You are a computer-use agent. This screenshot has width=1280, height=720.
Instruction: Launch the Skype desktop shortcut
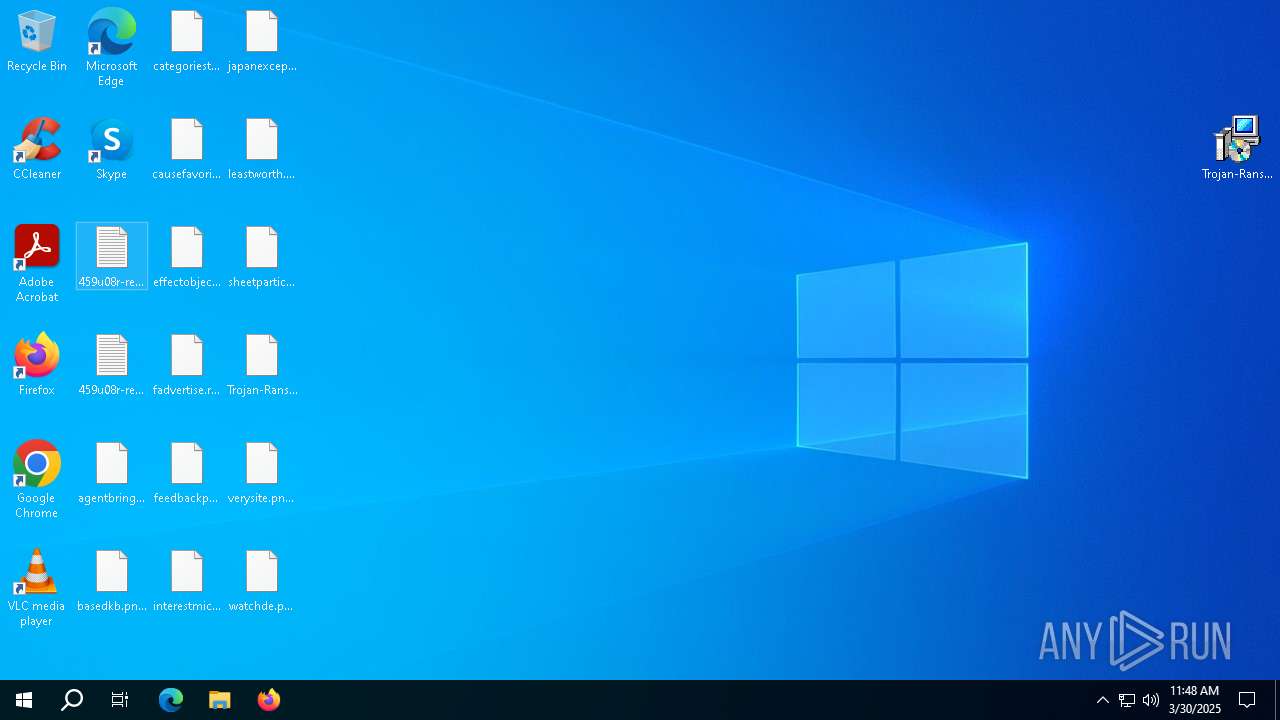pyautogui.click(x=111, y=150)
